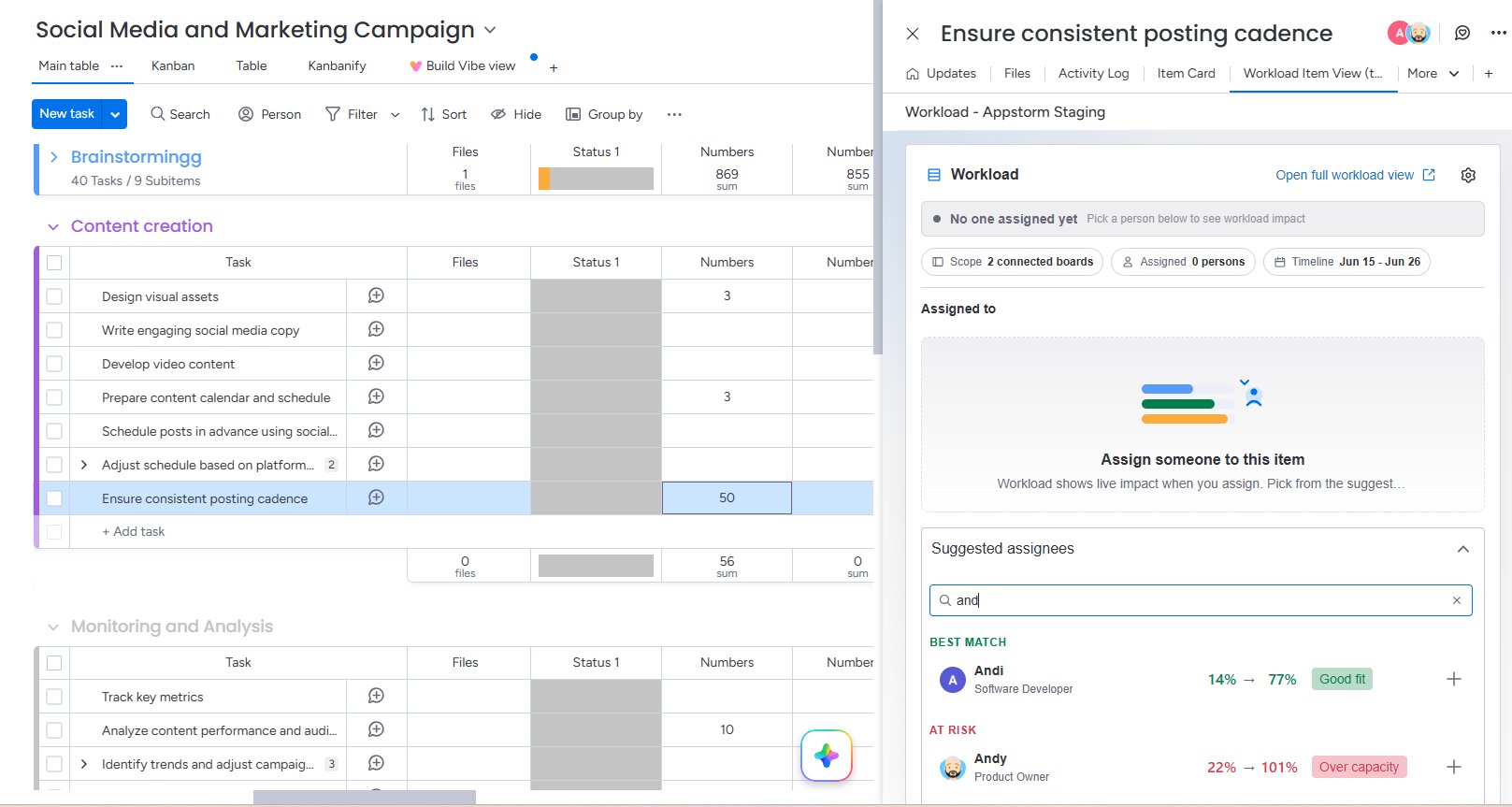Open toolbar more options ellipsis
This screenshot has width=1512, height=807.
tap(674, 114)
